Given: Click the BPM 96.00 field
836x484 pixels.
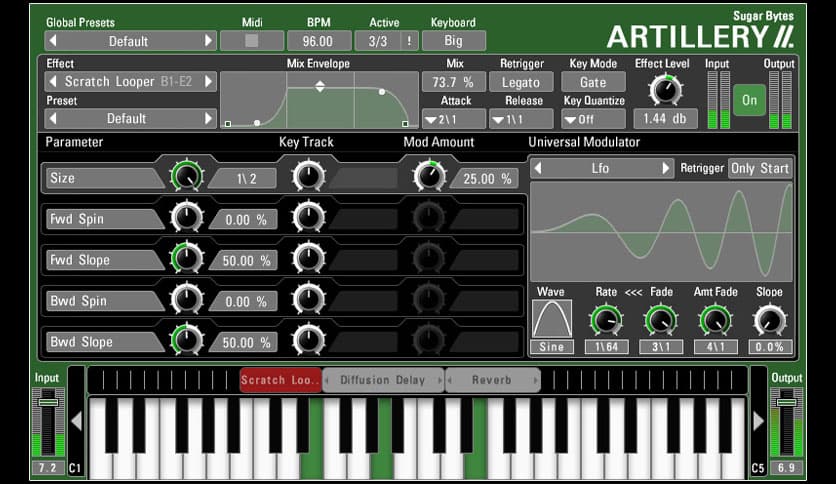Looking at the screenshot, I should 318,41.
